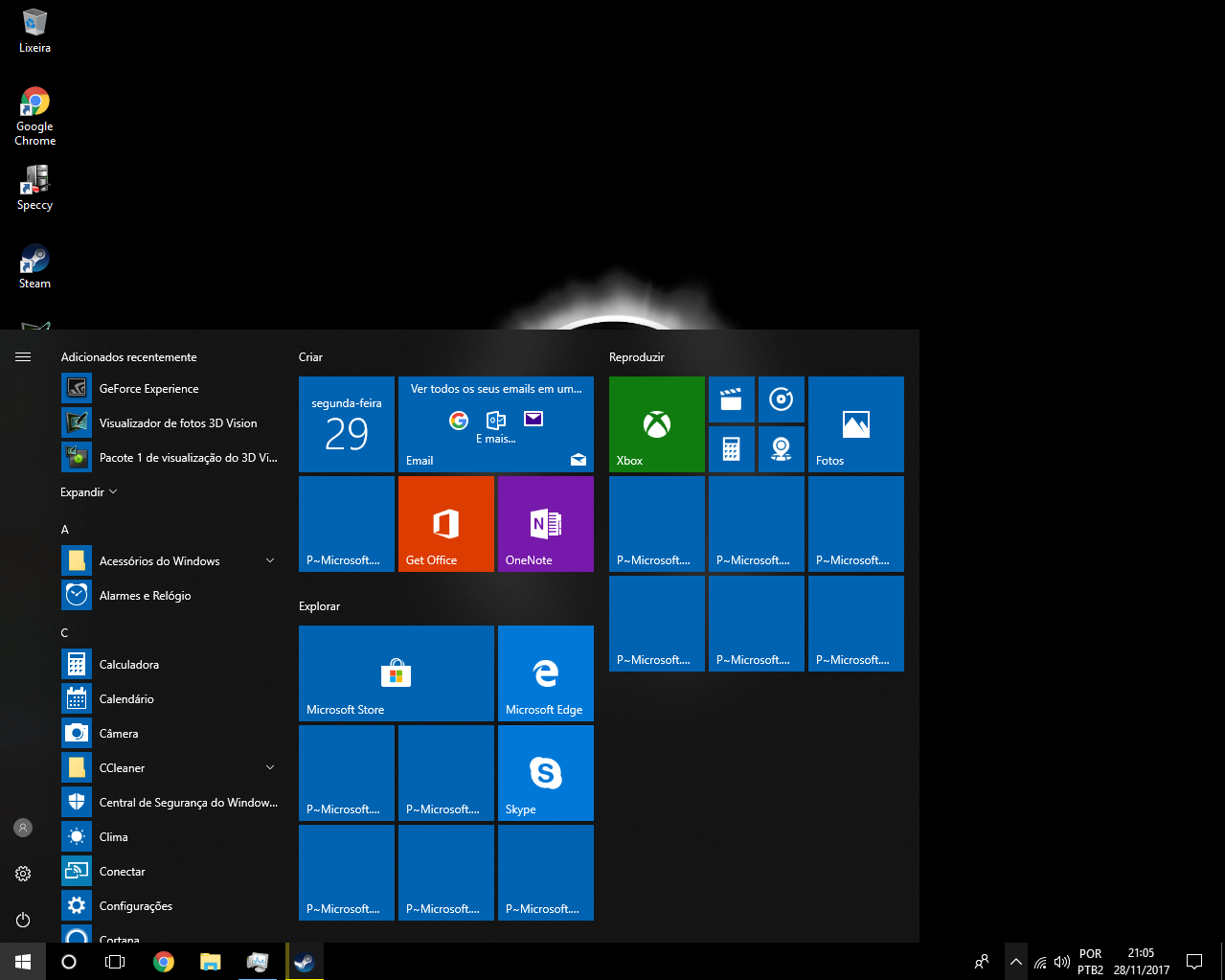This screenshot has width=1225, height=980.
Task: Launch Calculadora from the app list
Action: coord(170,665)
